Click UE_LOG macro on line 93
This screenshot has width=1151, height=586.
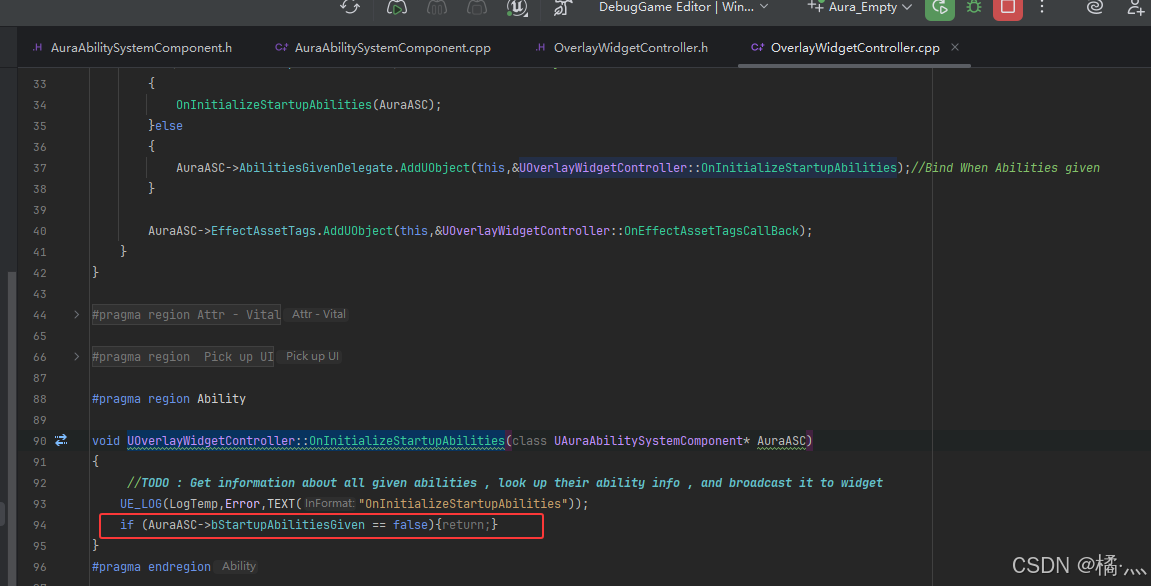141,504
